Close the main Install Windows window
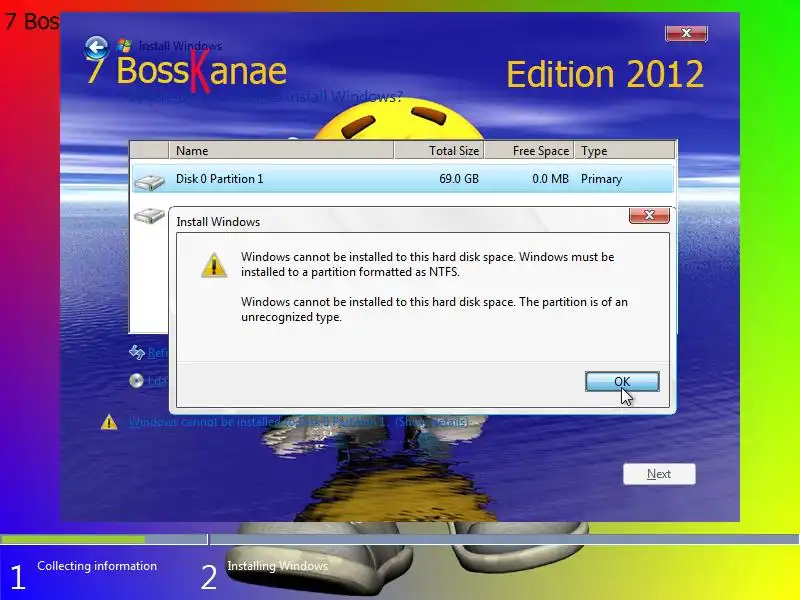This screenshot has height=600, width=800. coord(686,33)
